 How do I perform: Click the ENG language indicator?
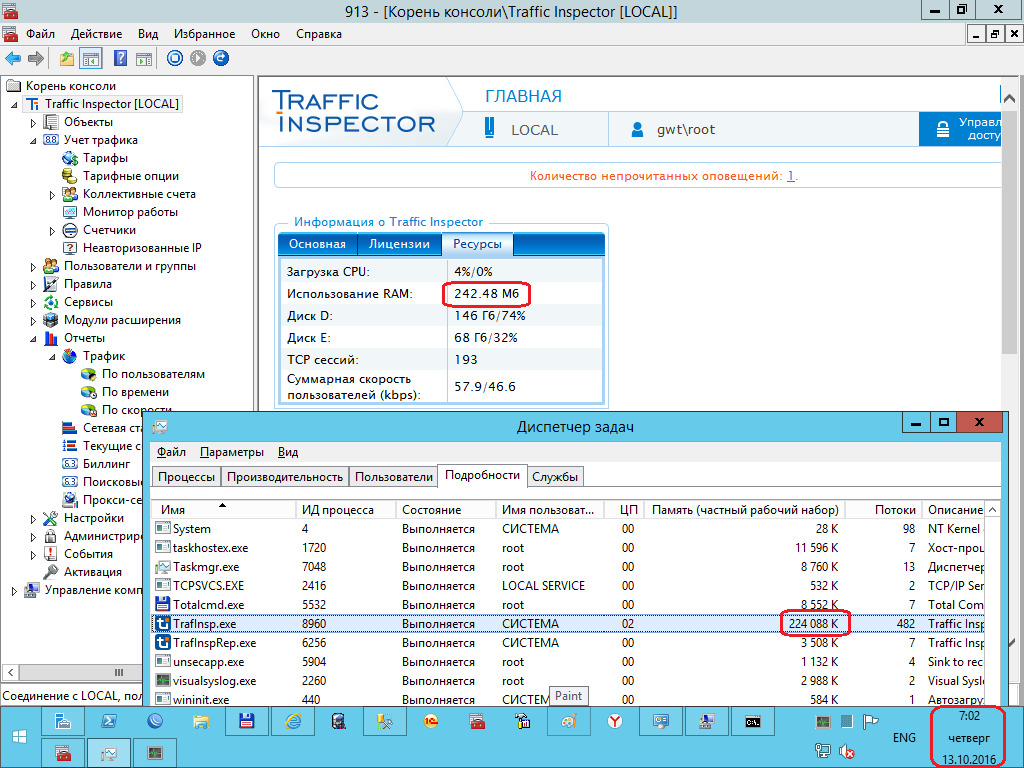(x=904, y=737)
